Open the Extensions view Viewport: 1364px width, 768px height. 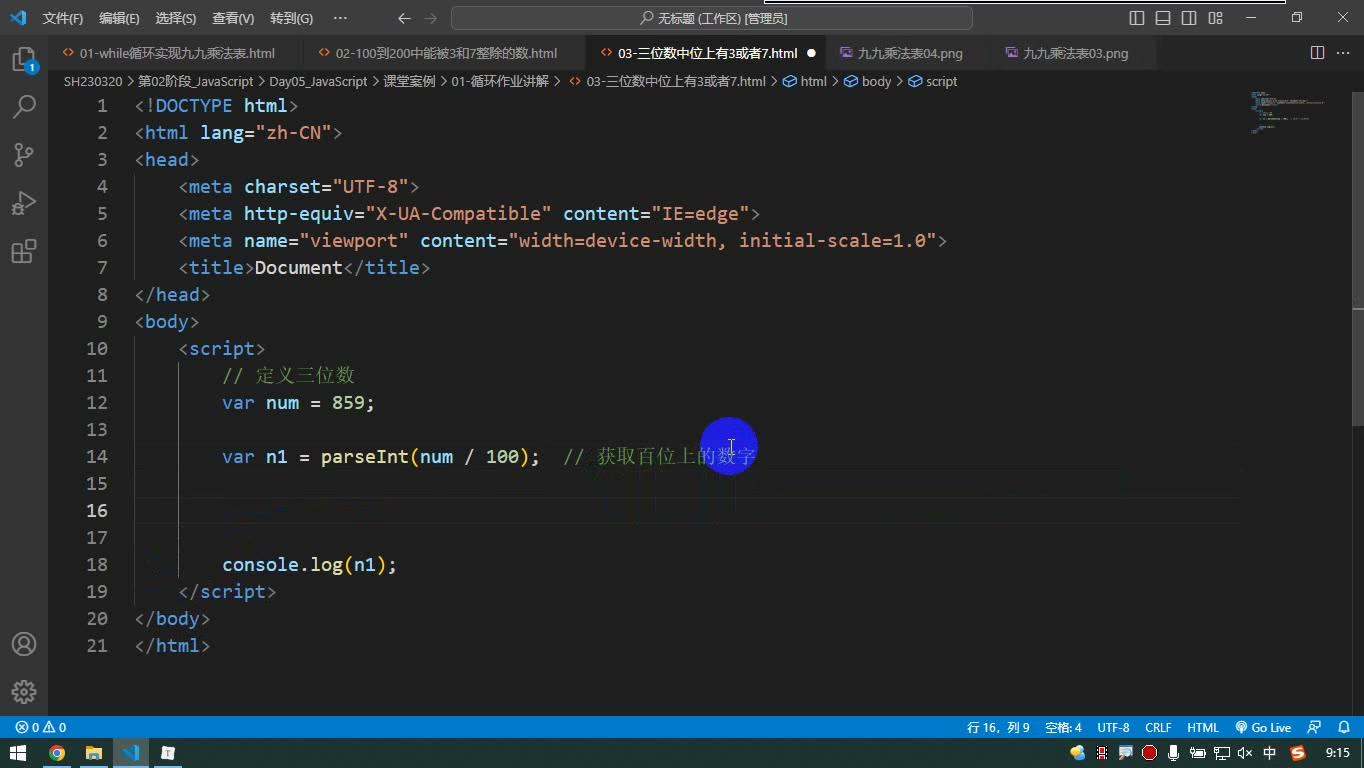pos(24,251)
